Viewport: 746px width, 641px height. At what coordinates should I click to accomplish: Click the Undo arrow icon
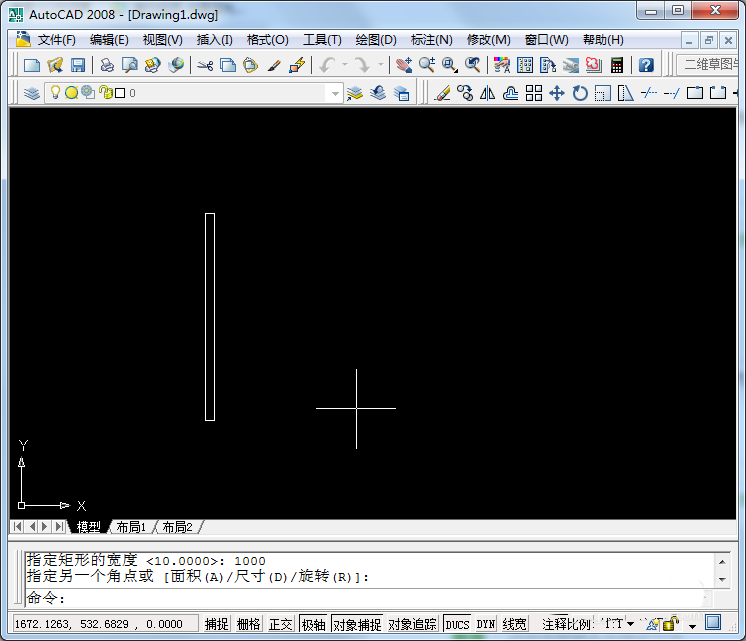pos(327,65)
